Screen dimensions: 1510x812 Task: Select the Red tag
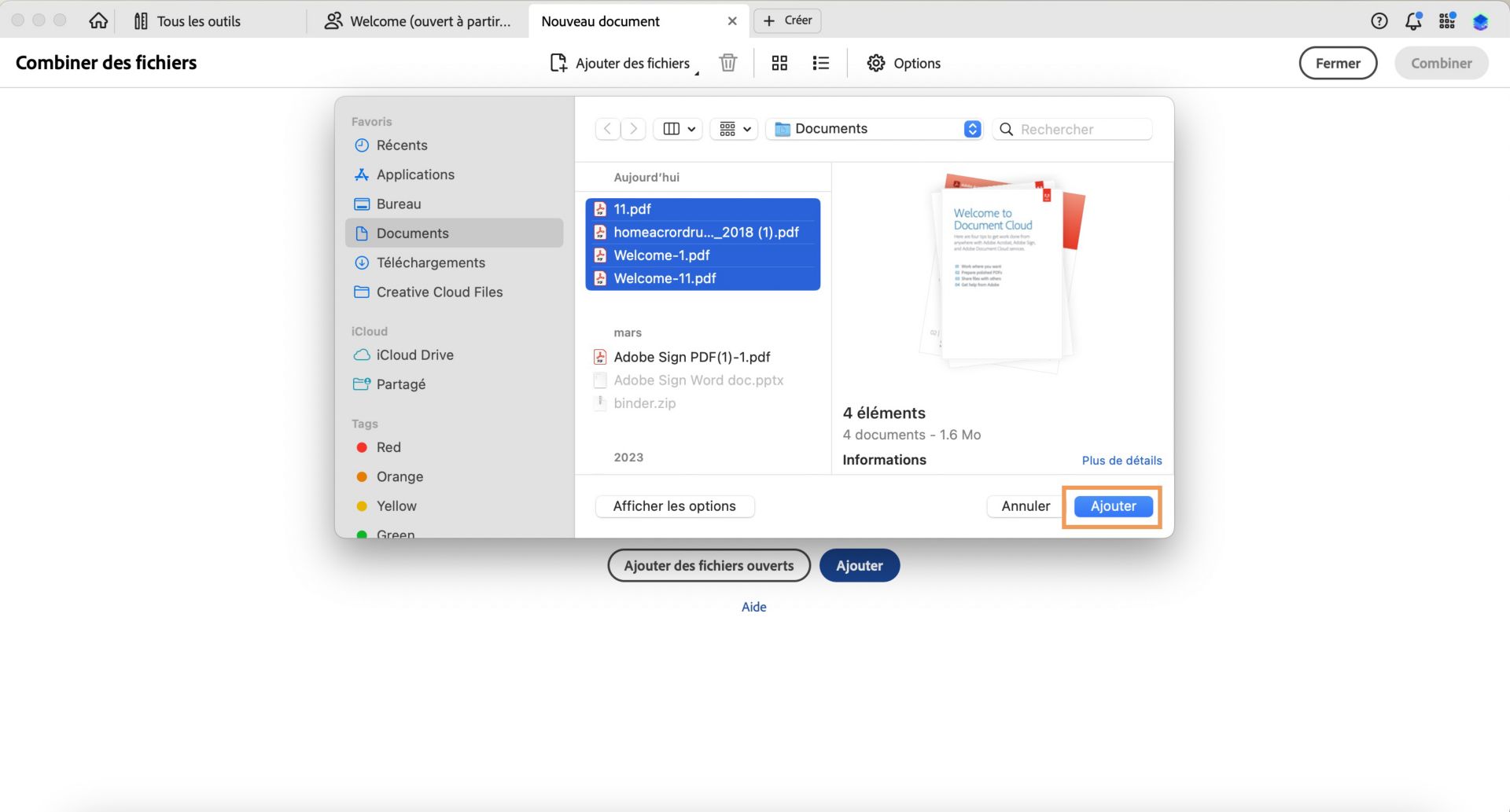click(x=454, y=447)
